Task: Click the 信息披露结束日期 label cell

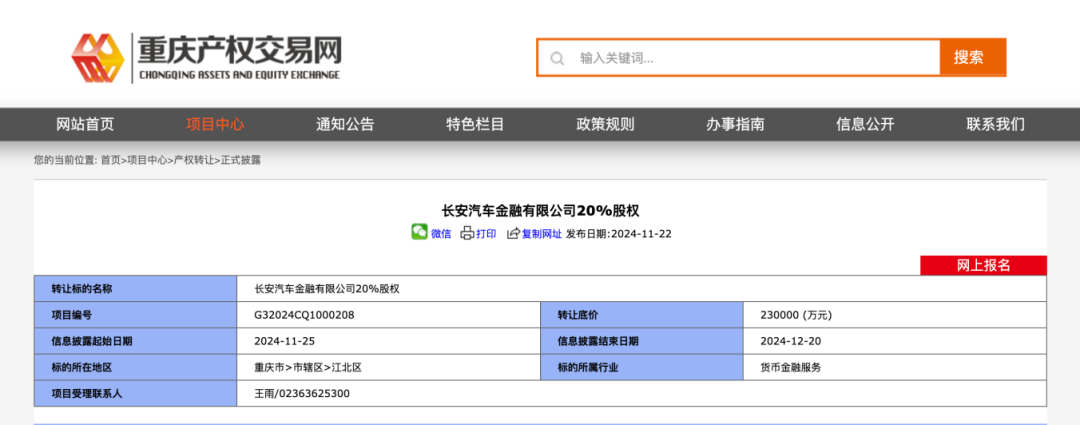Action: pos(642,342)
